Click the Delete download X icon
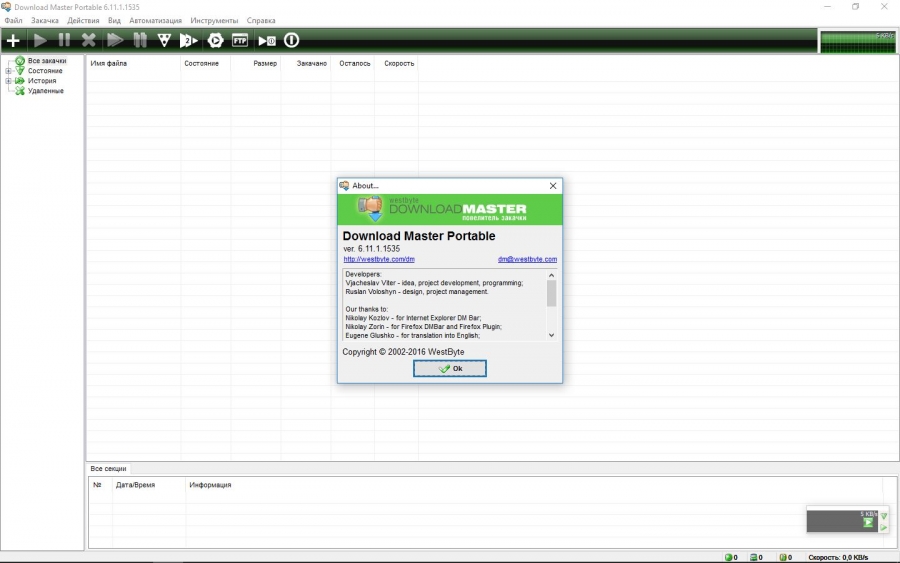The height and width of the screenshot is (563, 900). 88,41
